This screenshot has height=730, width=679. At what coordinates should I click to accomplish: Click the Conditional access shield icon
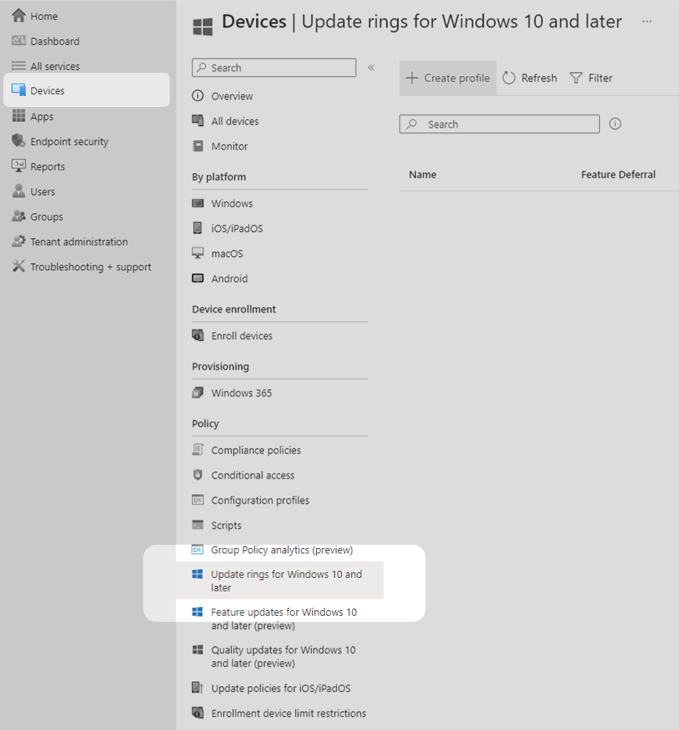point(198,475)
